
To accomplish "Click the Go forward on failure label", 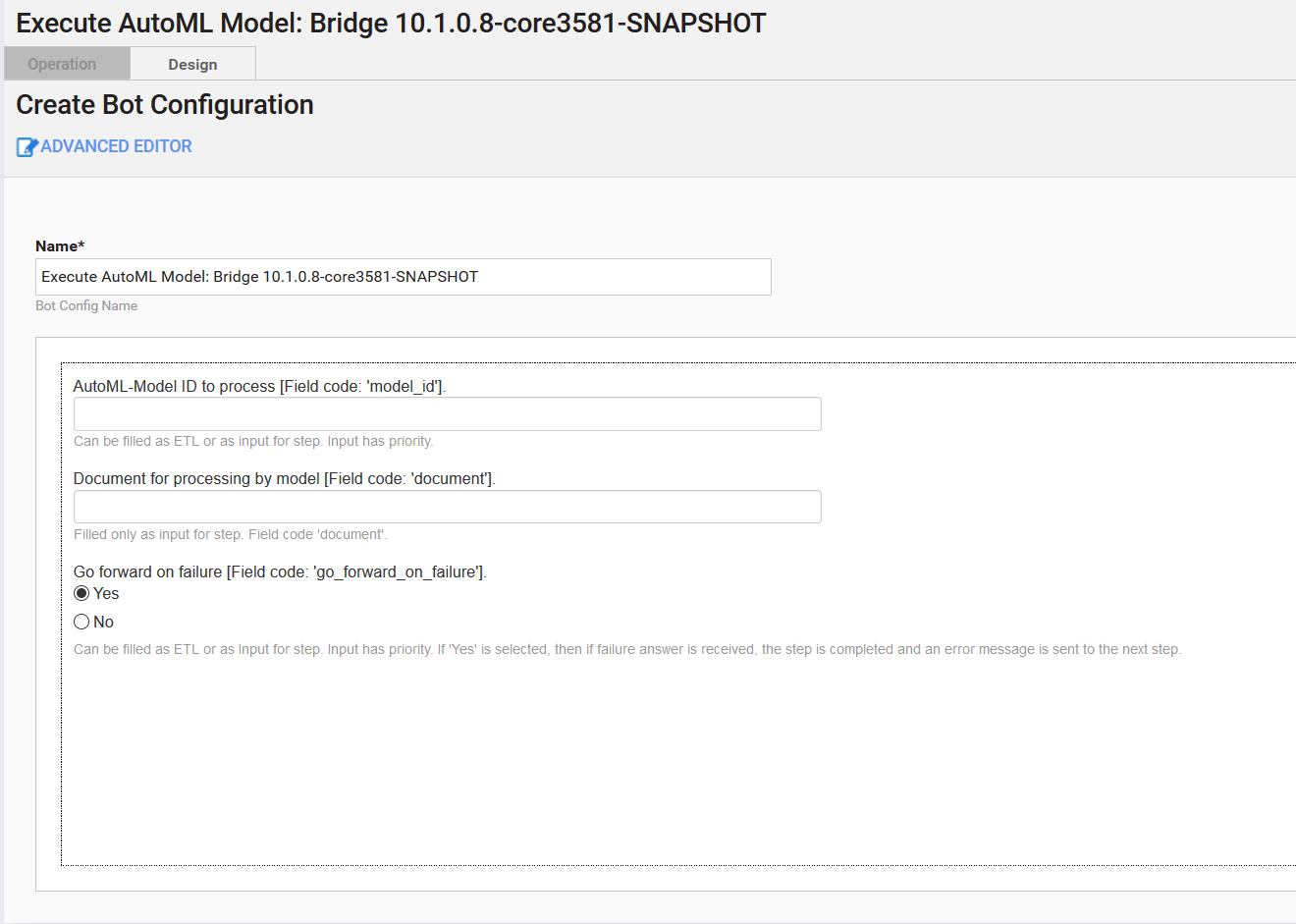I will (280, 571).
